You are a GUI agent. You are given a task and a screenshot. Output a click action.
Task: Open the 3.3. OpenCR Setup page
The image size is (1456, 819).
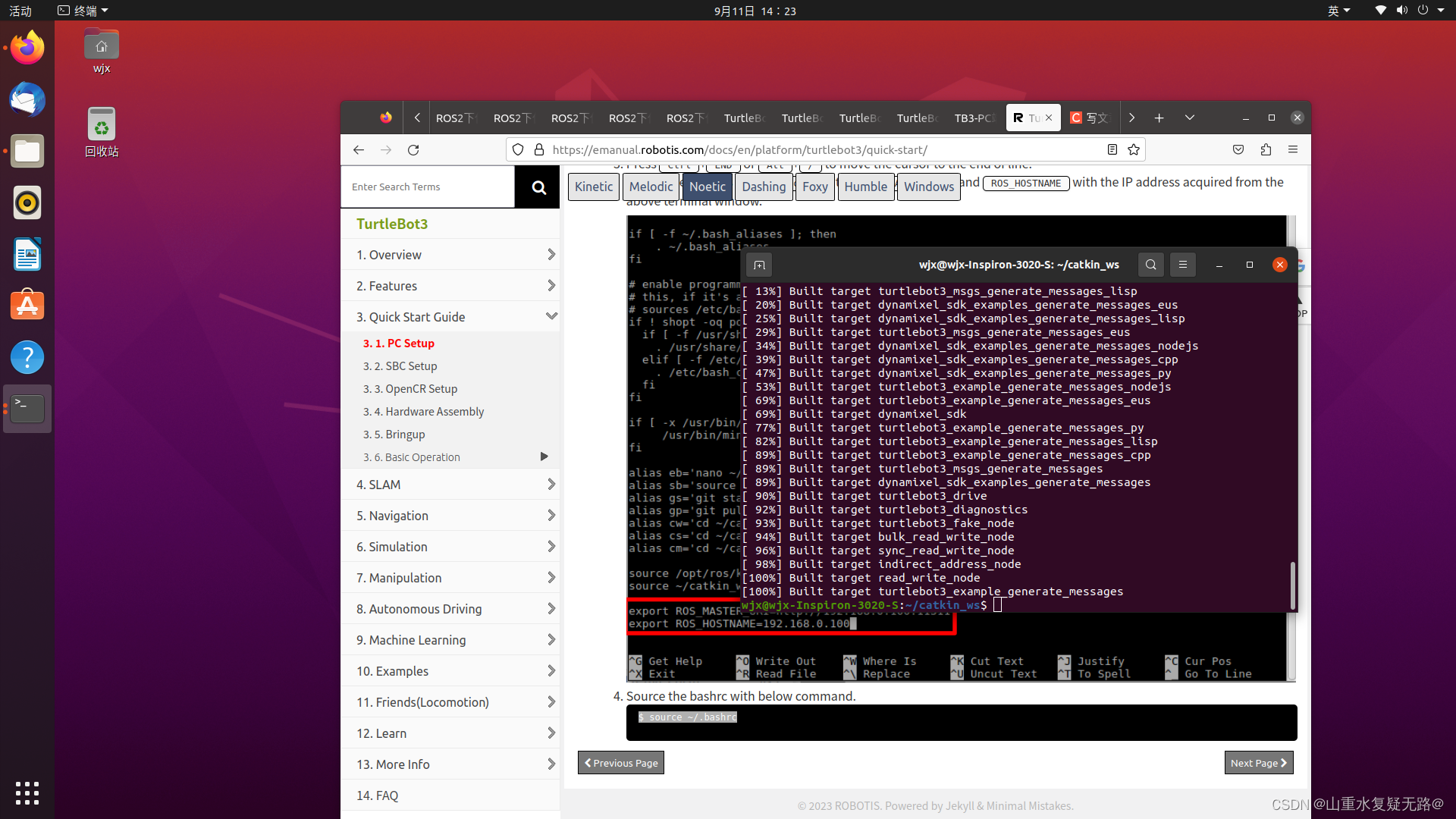409,389
